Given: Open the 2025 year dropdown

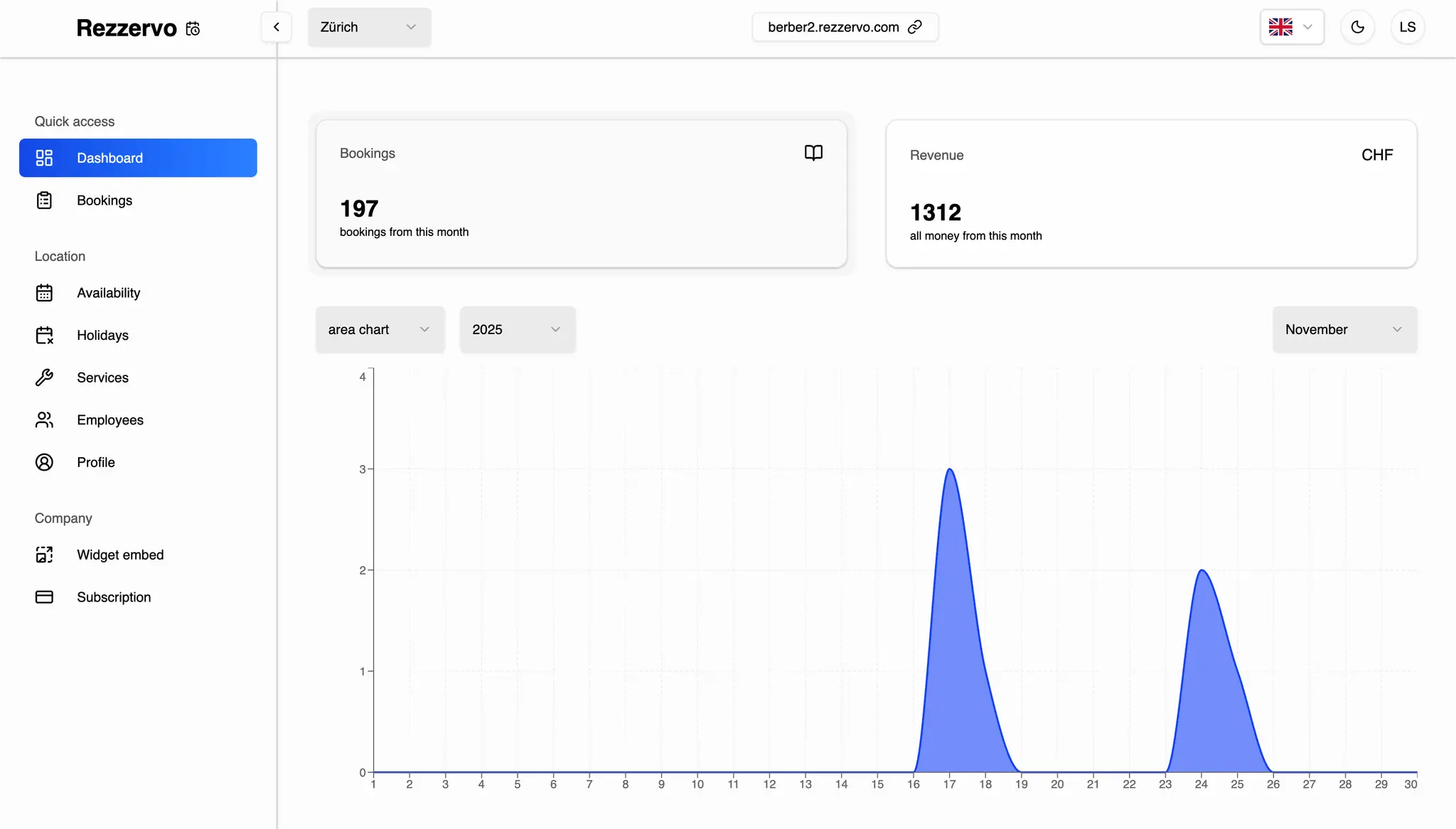Looking at the screenshot, I should point(517,329).
